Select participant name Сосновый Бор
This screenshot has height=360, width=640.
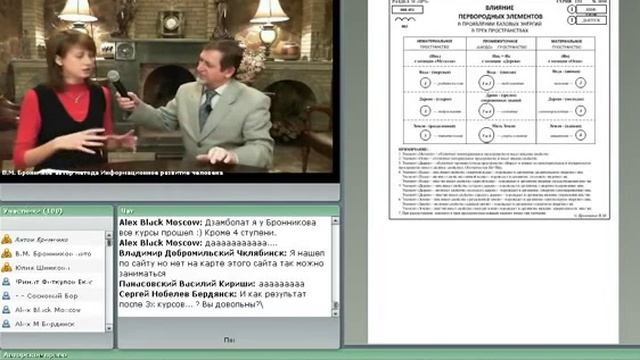click(47, 296)
